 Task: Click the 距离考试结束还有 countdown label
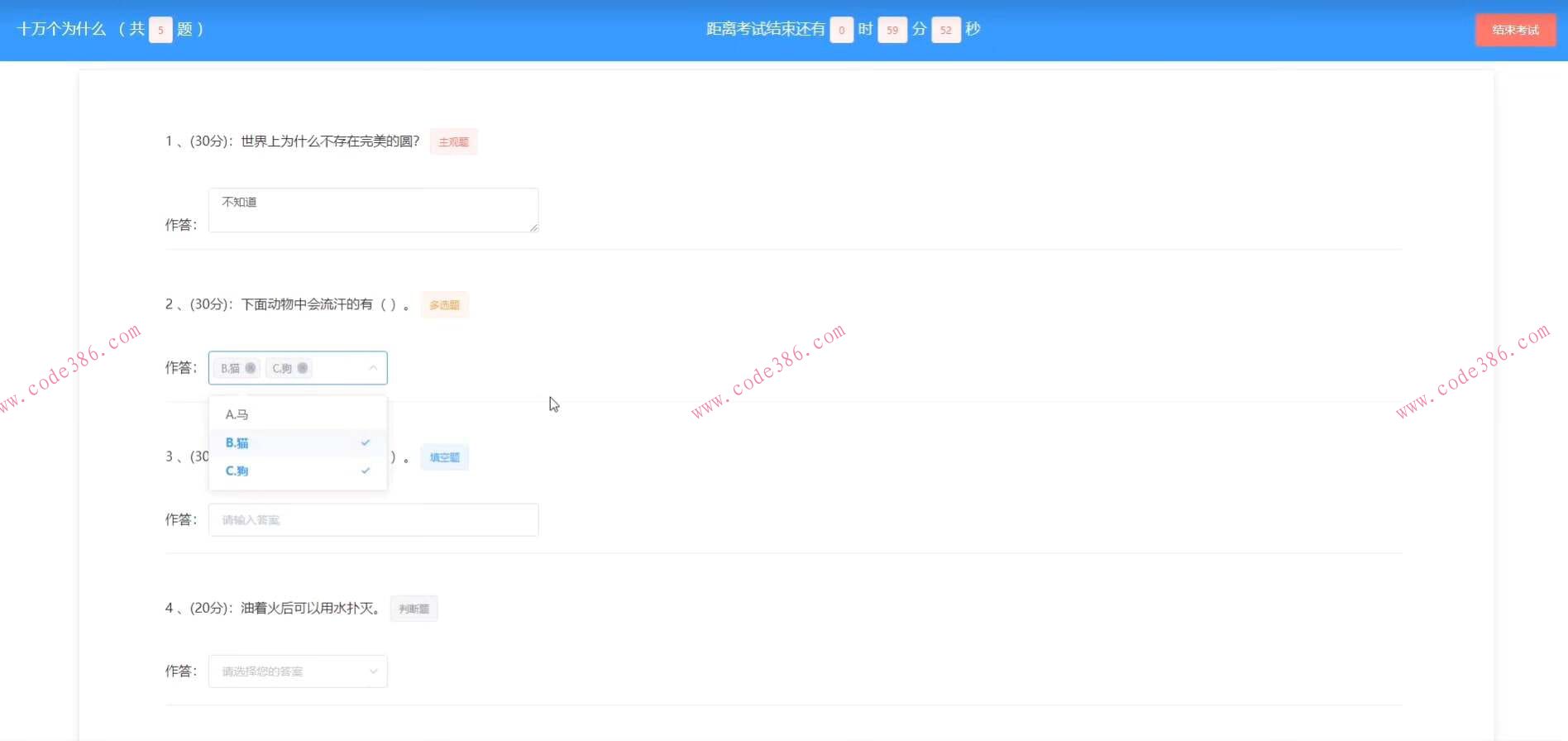[x=766, y=30]
